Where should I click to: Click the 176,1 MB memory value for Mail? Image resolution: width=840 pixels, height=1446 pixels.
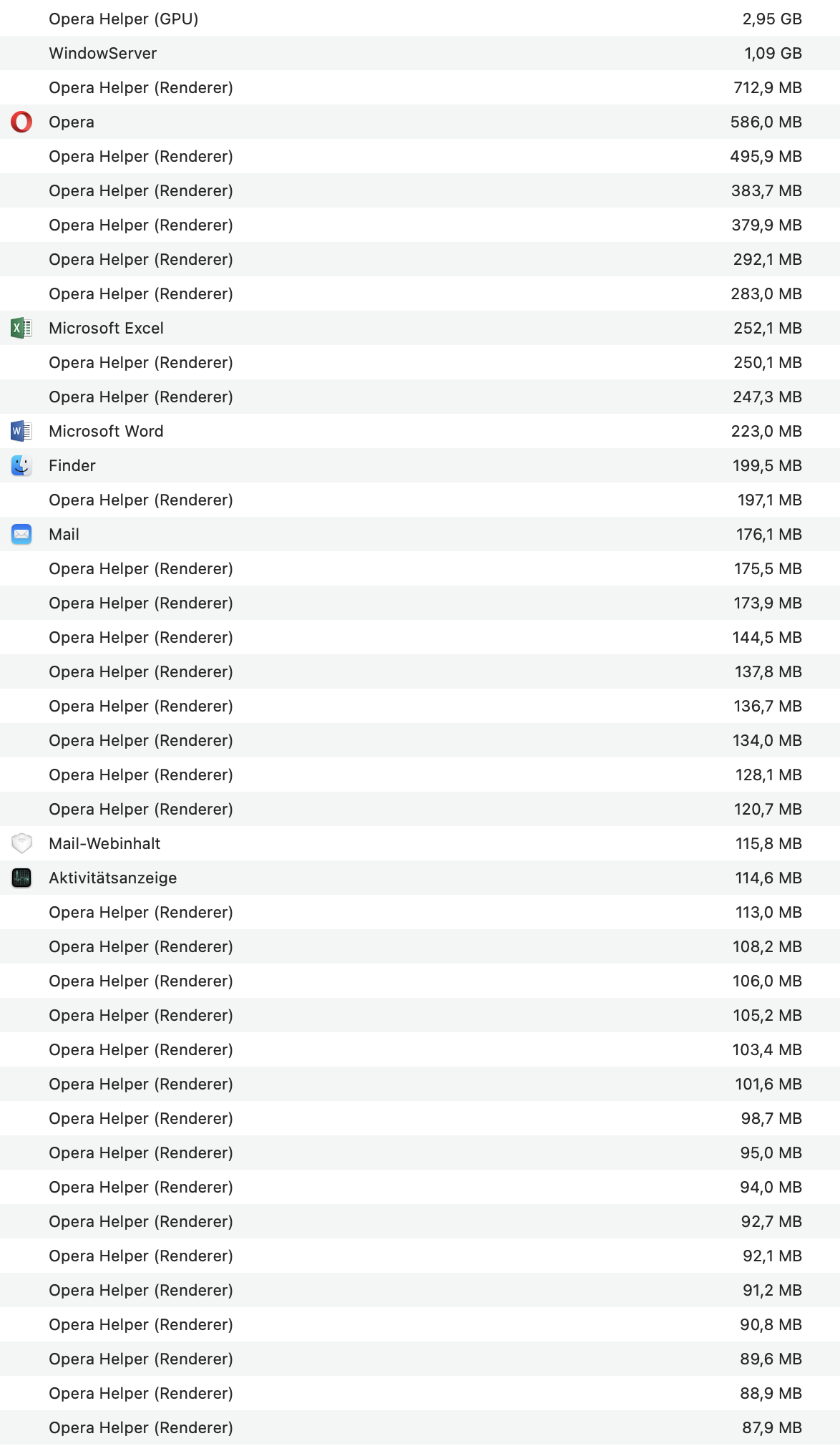tap(768, 534)
